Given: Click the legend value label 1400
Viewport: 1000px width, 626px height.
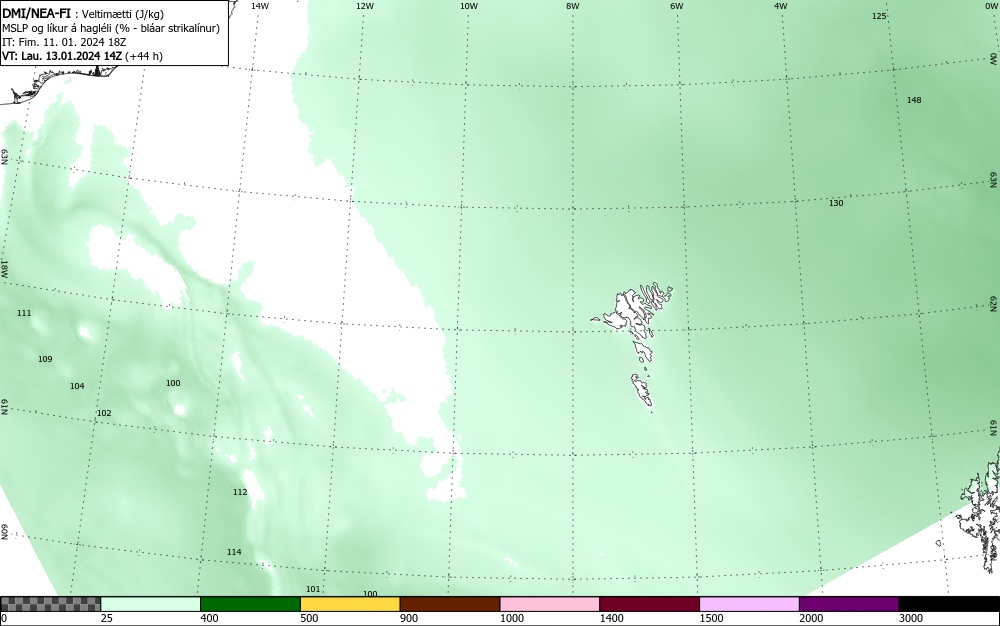Looking at the screenshot, I should 611,618.
